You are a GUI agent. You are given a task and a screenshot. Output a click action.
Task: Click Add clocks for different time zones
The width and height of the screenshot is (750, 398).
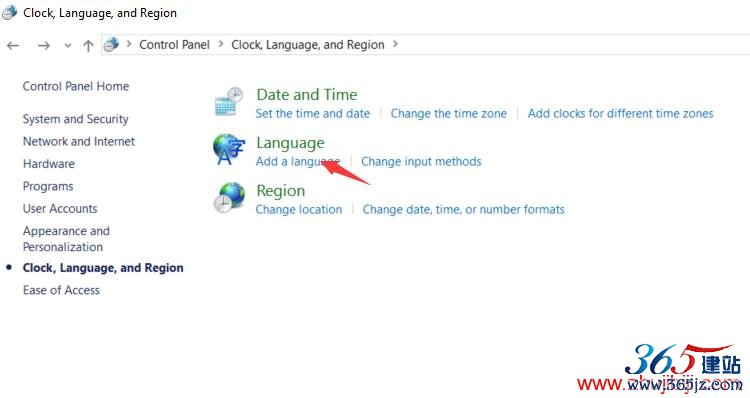coord(620,113)
